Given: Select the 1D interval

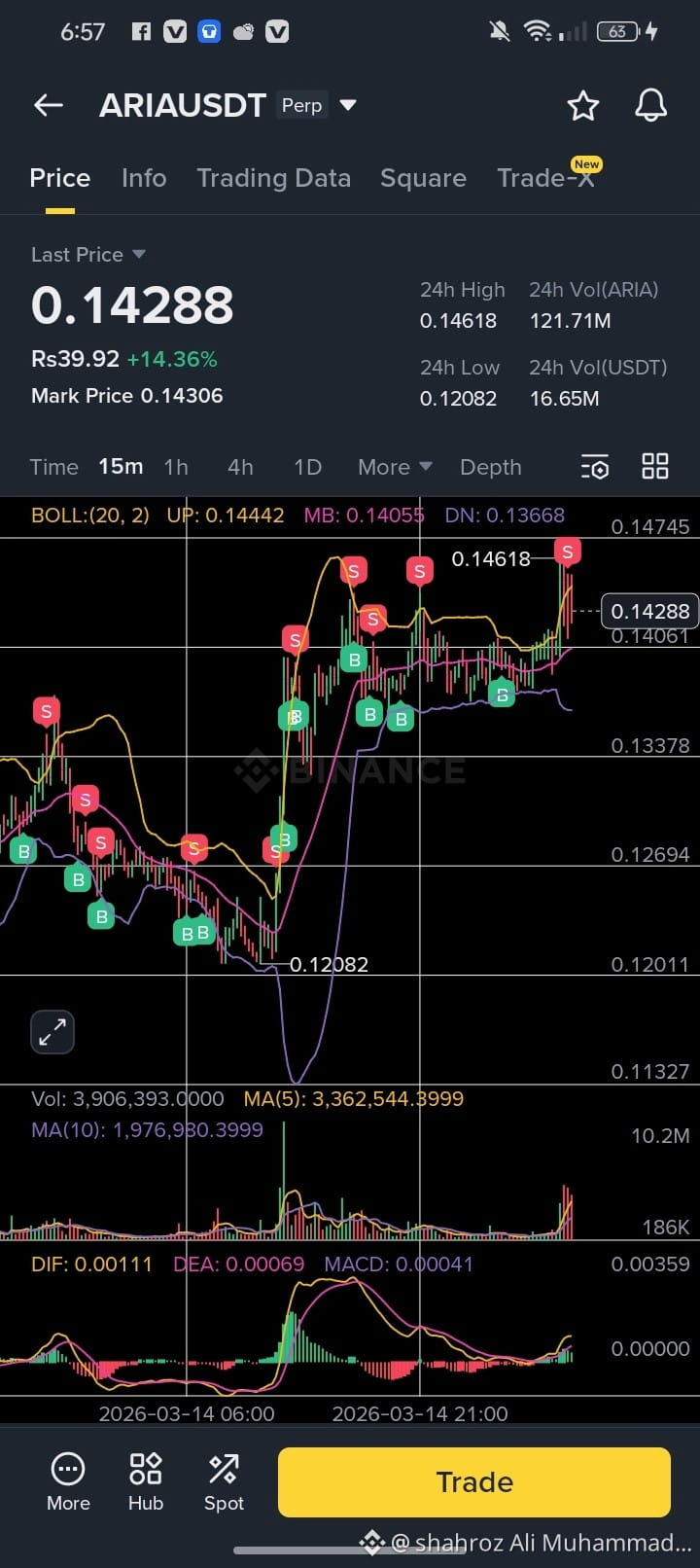Looking at the screenshot, I should 307,467.
